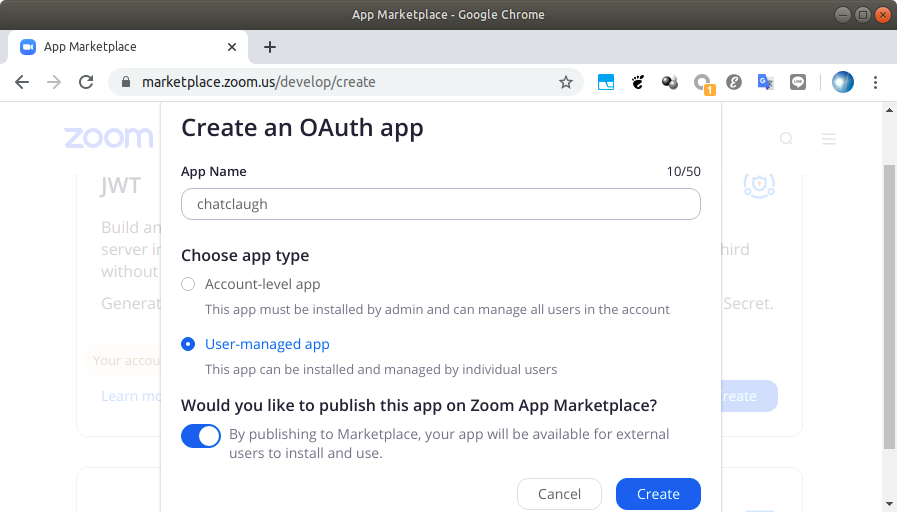Viewport: 897px width, 512px height.
Task: Click the blue Create button in dialog
Action: click(658, 494)
